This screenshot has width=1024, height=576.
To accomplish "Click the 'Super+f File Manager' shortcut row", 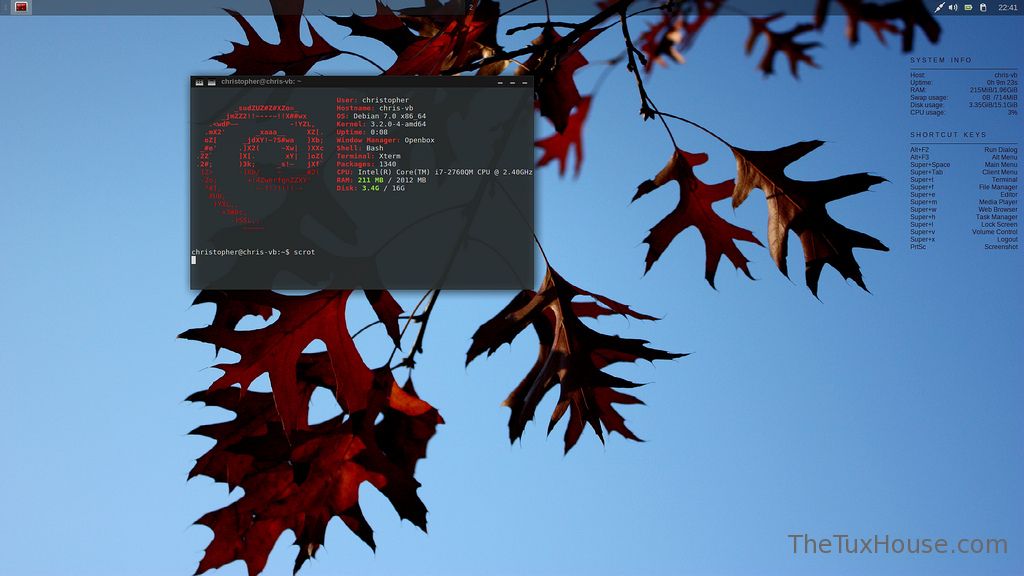I will point(964,187).
